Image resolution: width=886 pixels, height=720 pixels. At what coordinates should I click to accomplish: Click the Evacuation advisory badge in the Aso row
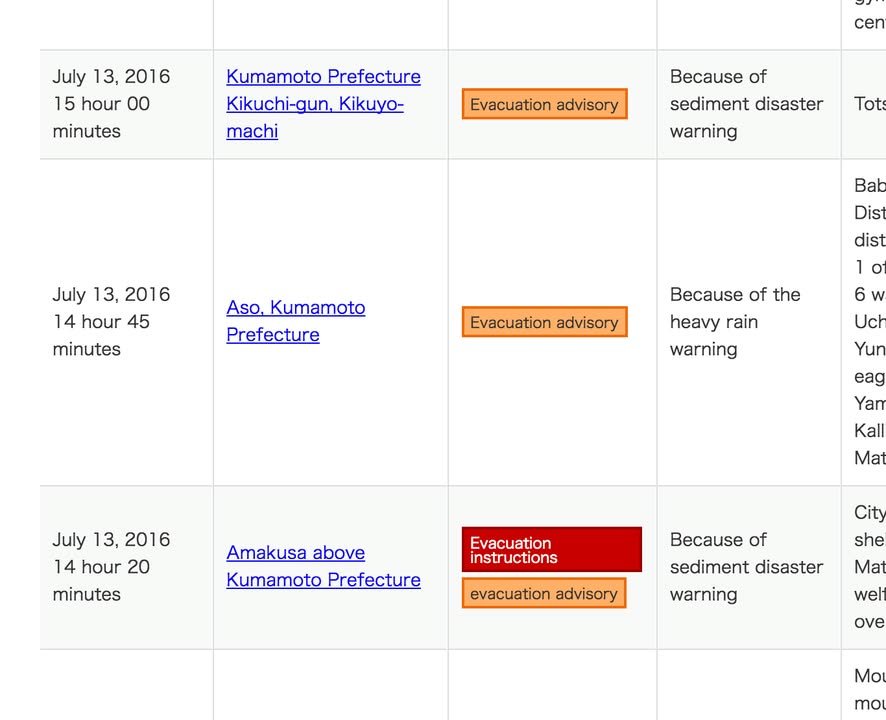(544, 322)
